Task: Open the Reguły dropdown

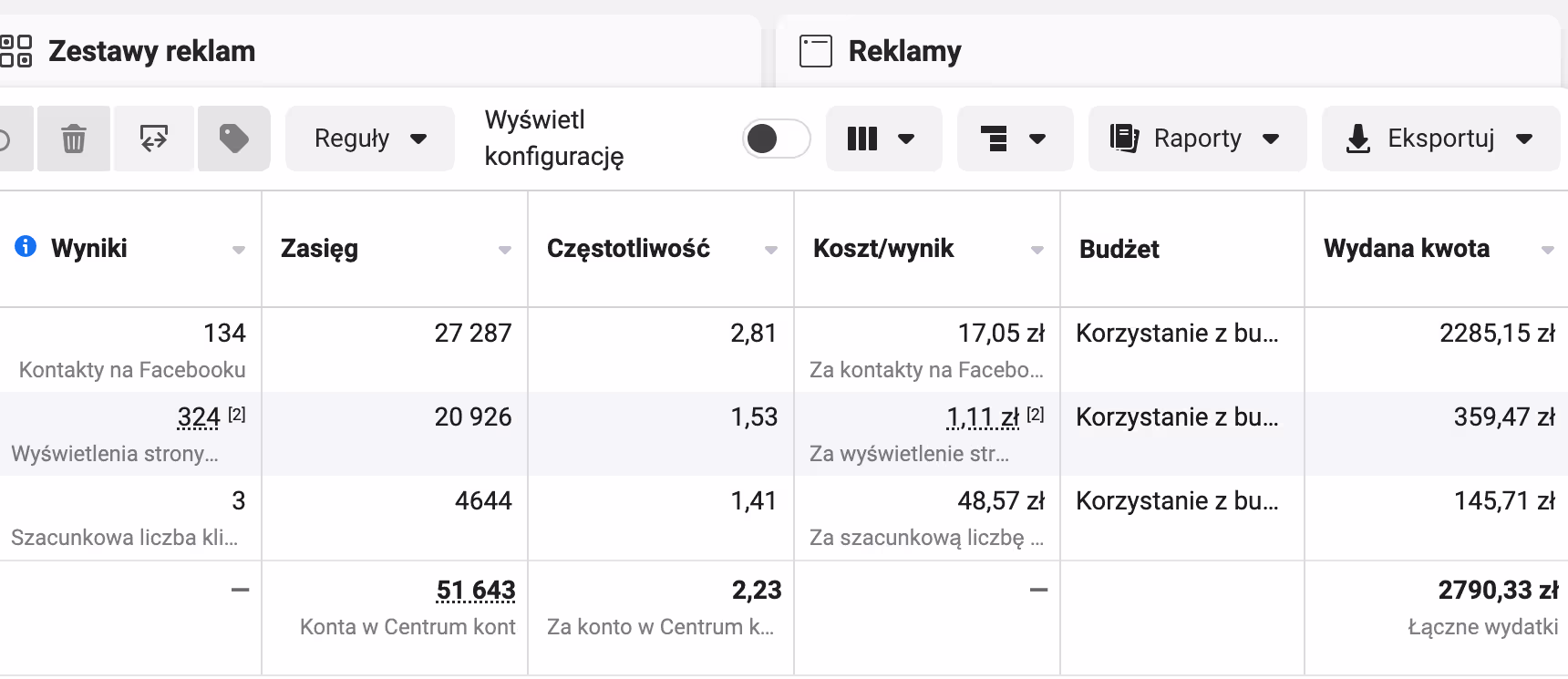Action: 370,139
